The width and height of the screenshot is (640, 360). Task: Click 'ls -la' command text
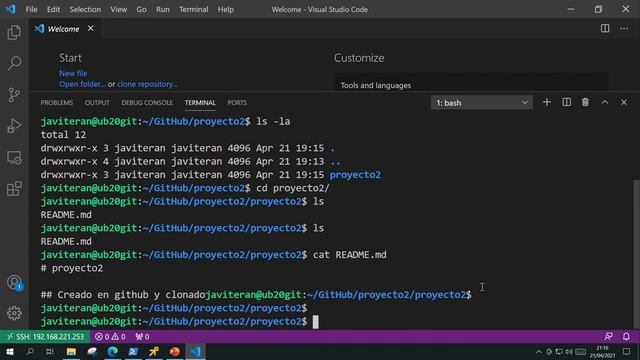273,121
